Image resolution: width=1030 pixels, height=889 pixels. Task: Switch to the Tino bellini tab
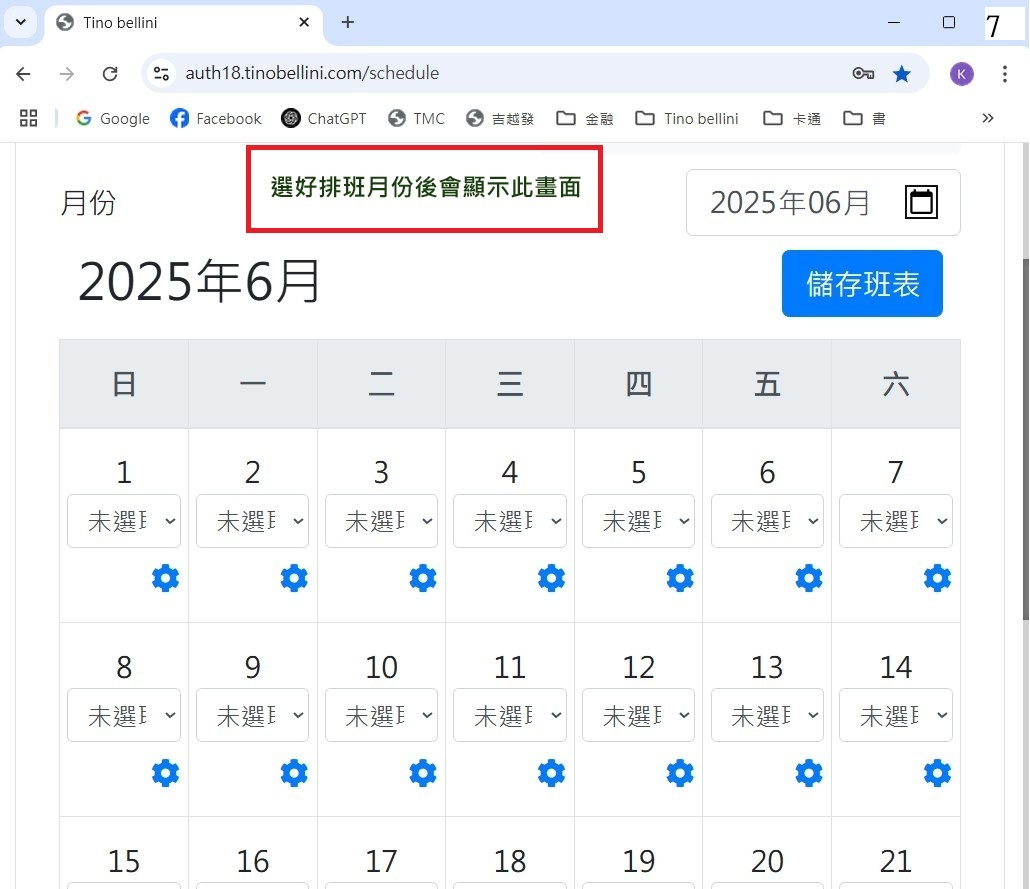click(180, 22)
